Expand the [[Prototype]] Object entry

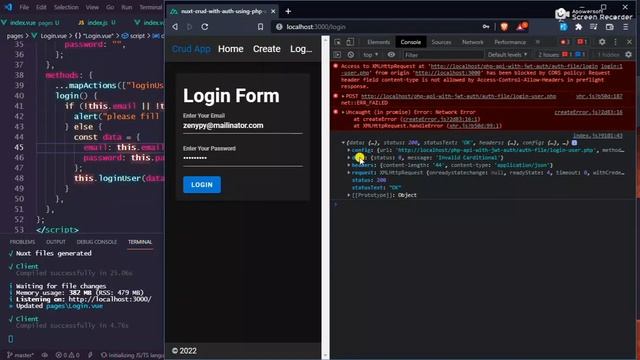point(349,195)
